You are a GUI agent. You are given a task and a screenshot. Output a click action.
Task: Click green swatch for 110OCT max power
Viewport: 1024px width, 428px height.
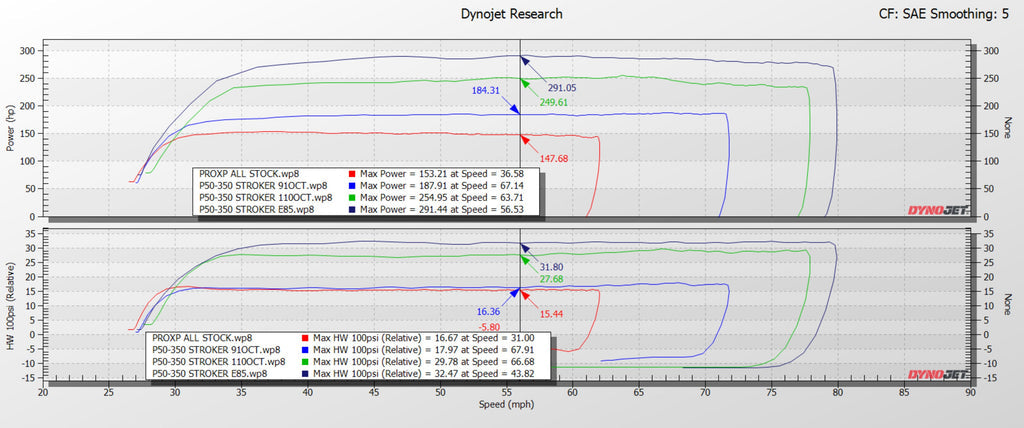point(353,198)
